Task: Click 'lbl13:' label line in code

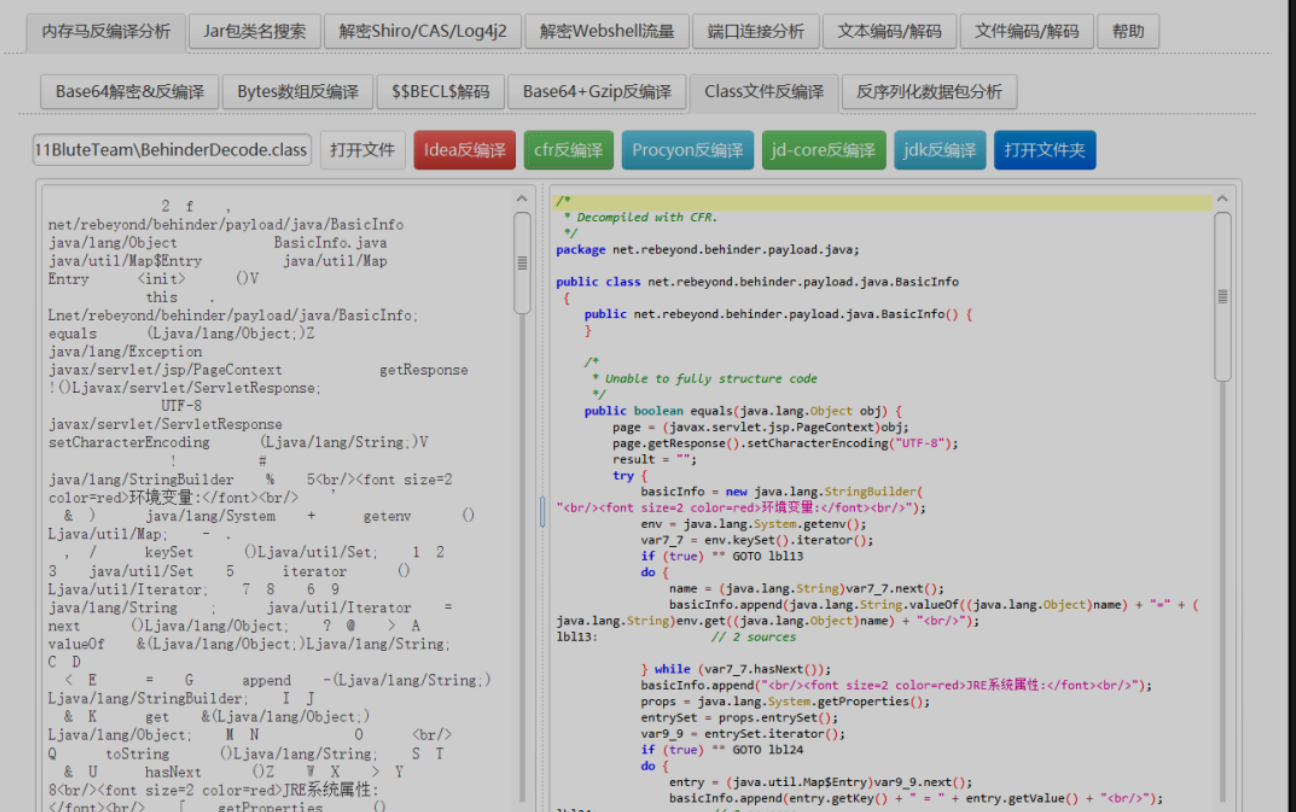Action: pos(576,637)
